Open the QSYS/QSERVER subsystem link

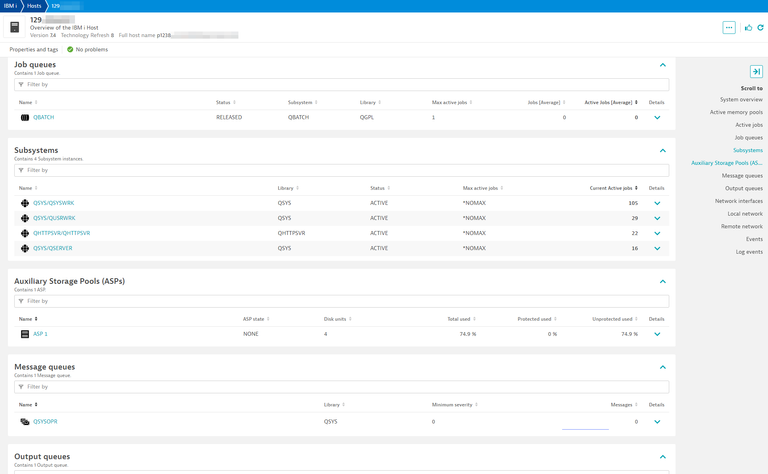[x=53, y=249]
